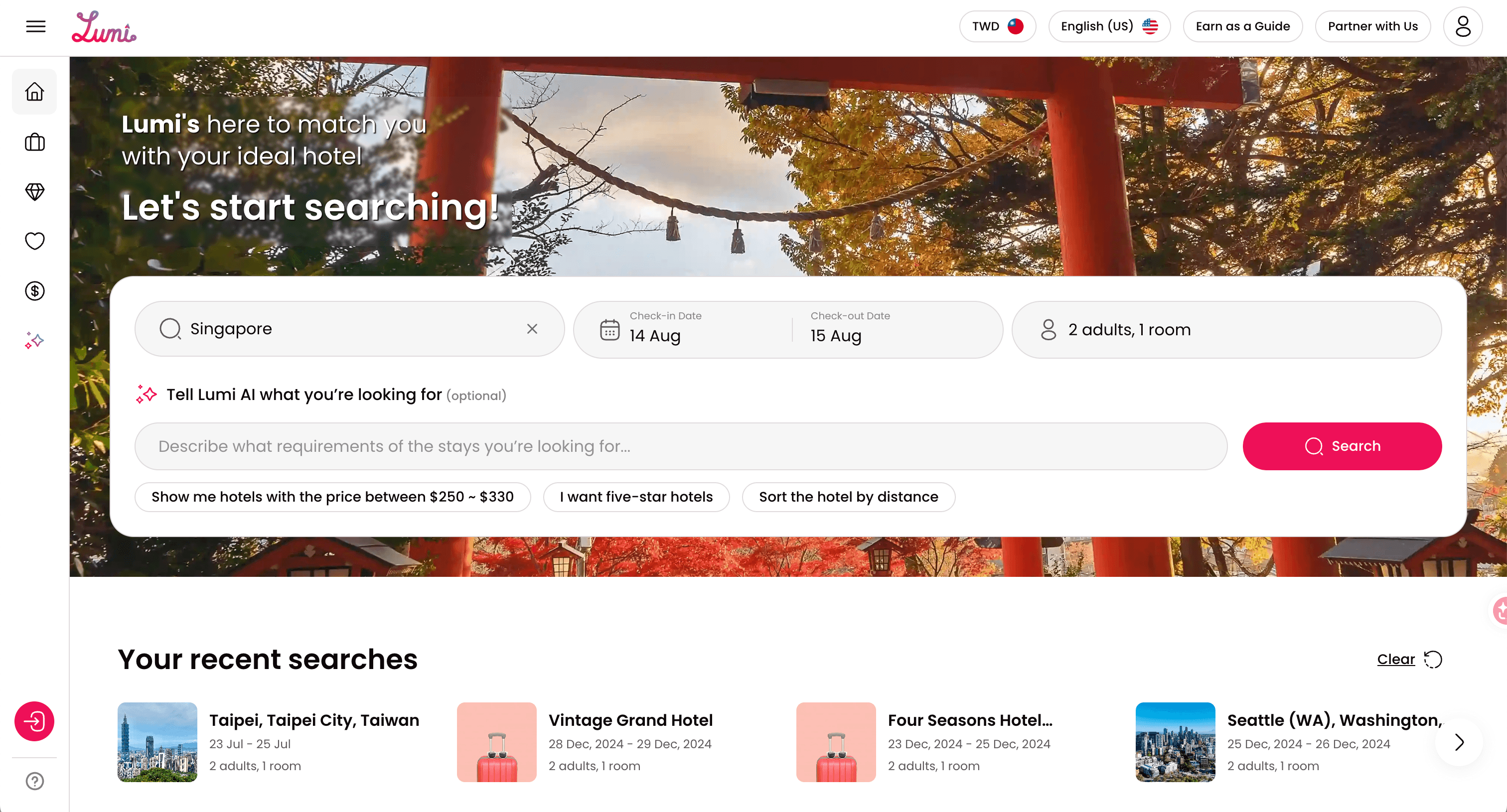
Task: Click the calendar icon in date field
Action: pyautogui.click(x=609, y=330)
